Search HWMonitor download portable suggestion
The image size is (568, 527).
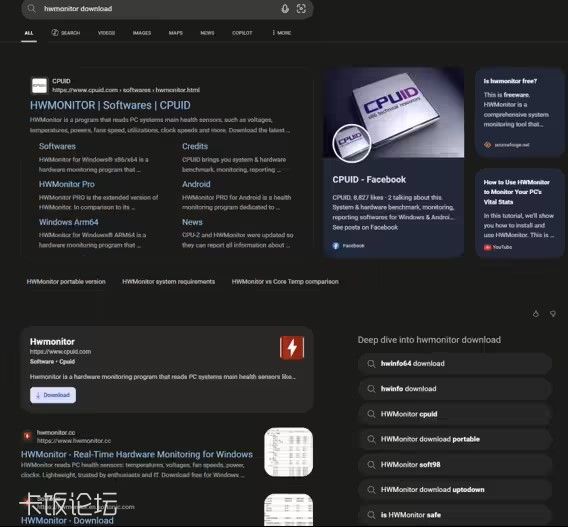[x=455, y=439]
